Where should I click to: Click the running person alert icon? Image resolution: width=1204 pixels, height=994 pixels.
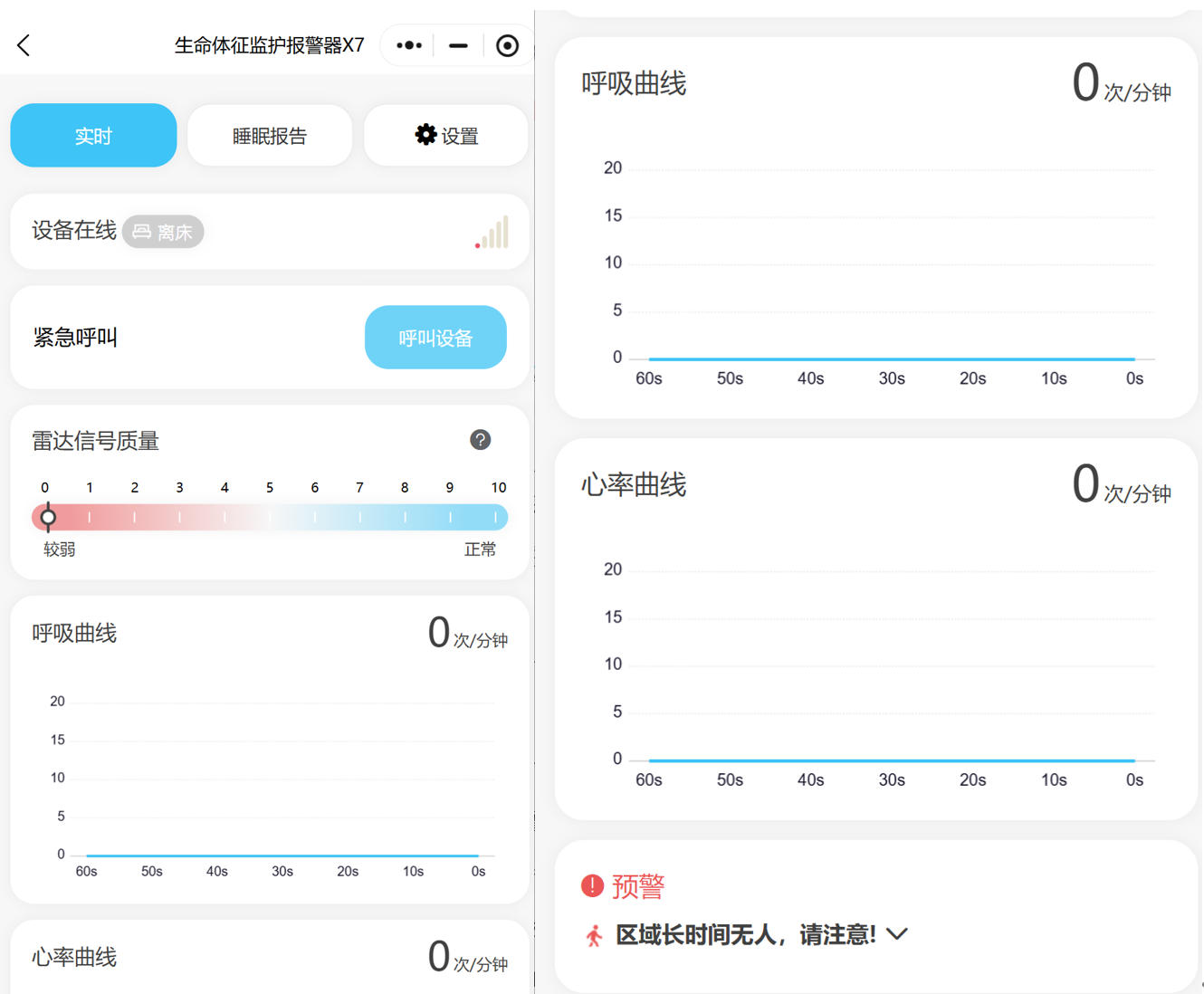point(594,935)
